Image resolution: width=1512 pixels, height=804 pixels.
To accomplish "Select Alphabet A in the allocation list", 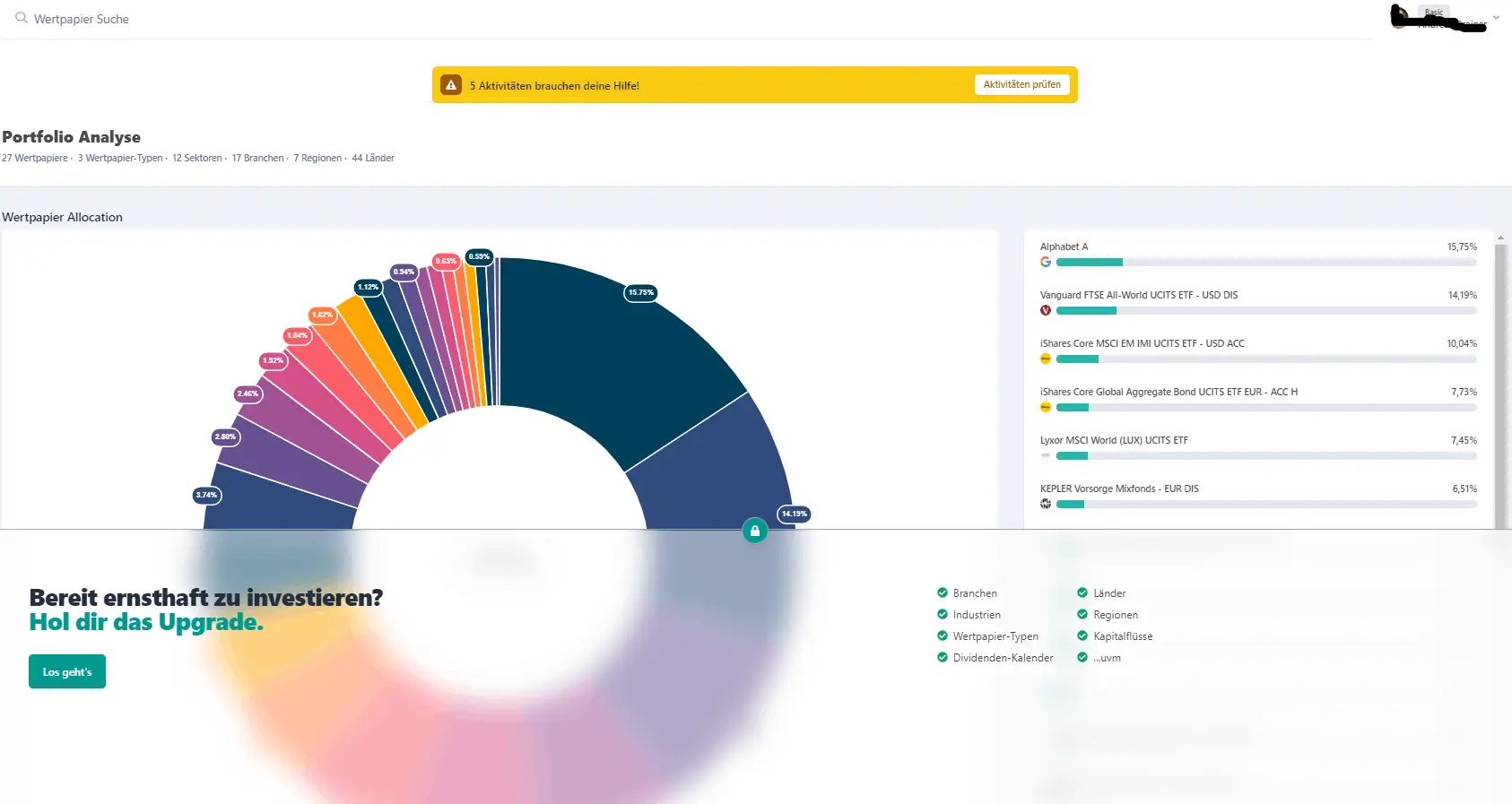I will click(1064, 246).
